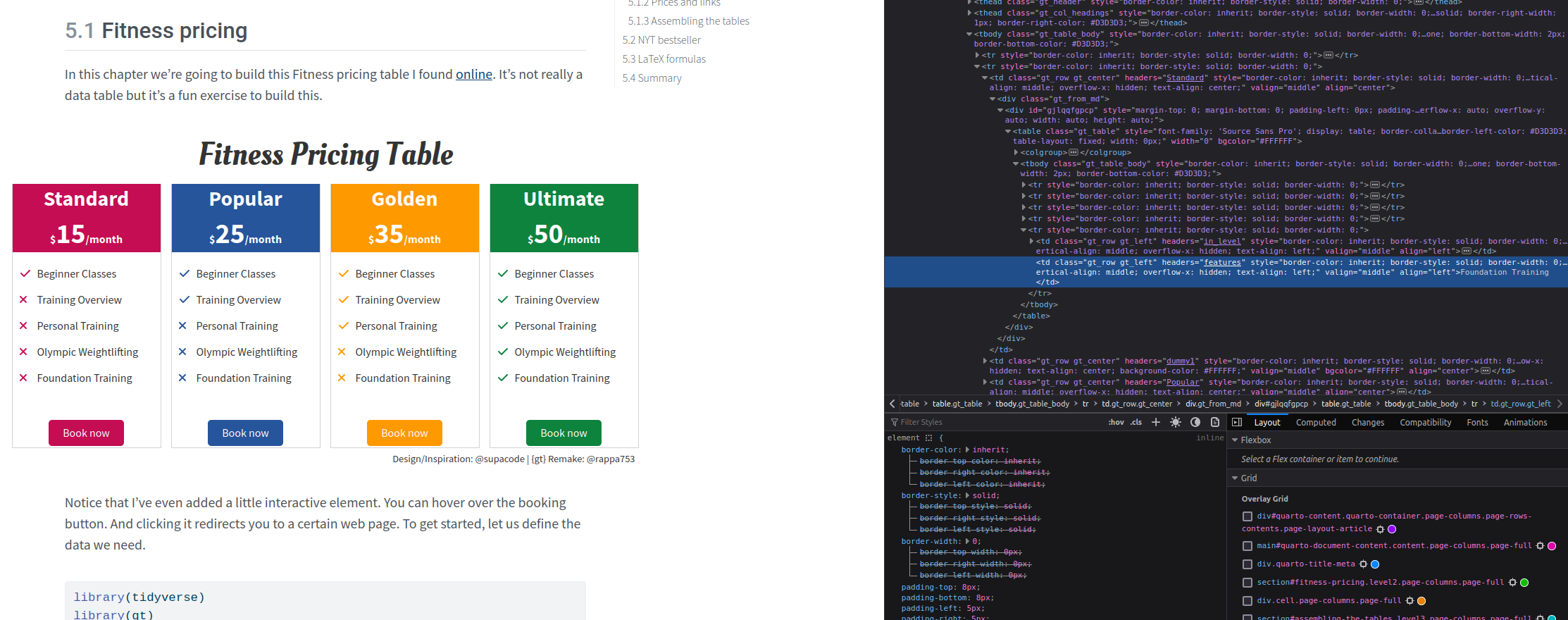Open the 'online' hyperlink in paragraph
Viewport: 1568px width, 620px height.
click(474, 75)
